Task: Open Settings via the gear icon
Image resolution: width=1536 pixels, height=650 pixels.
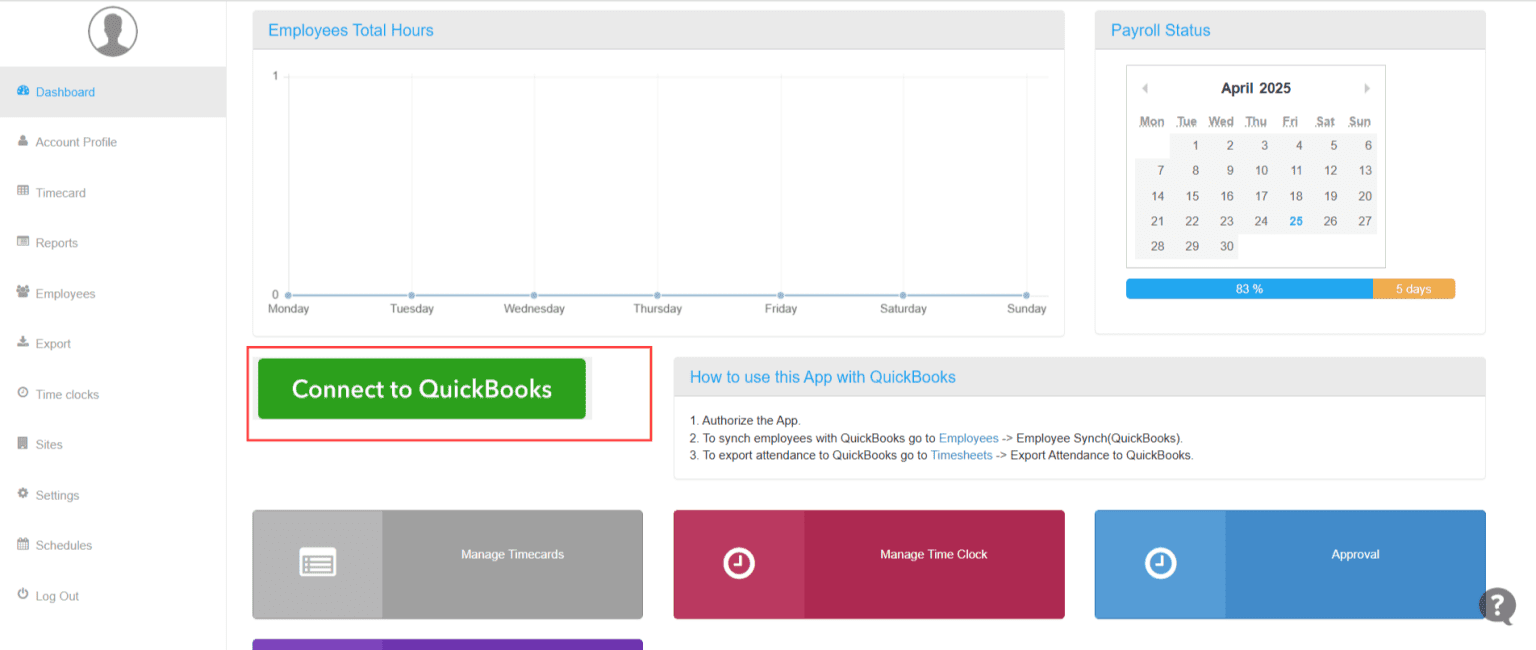Action: coord(22,494)
